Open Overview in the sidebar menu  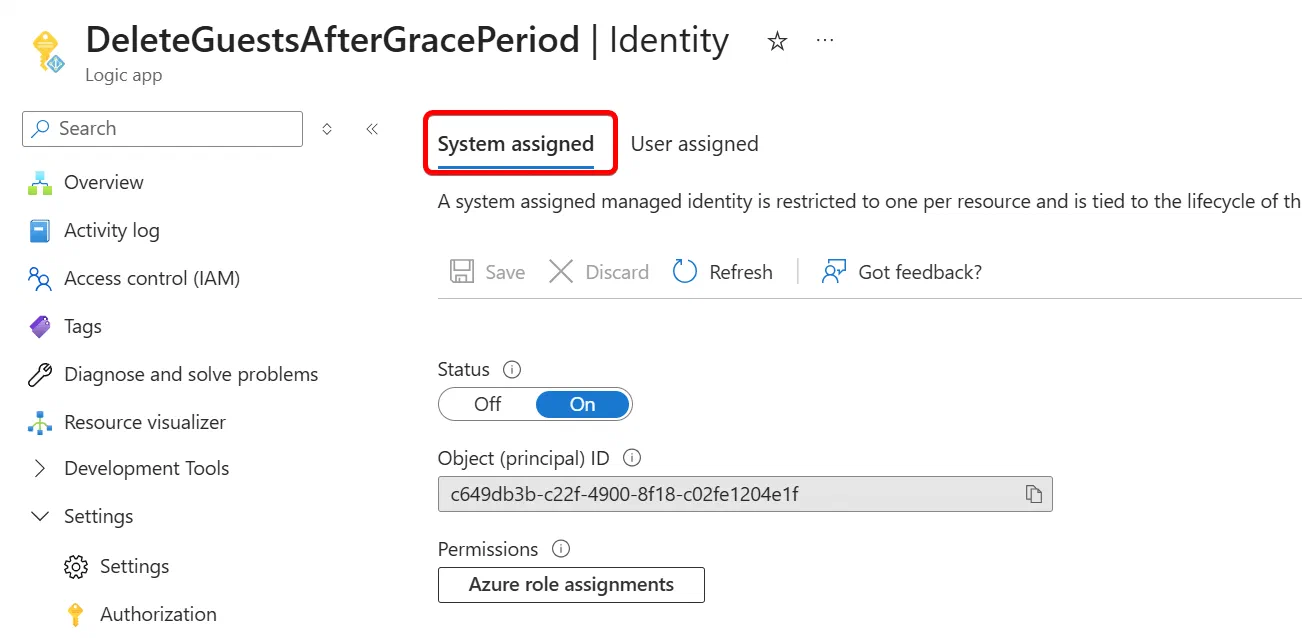(104, 182)
